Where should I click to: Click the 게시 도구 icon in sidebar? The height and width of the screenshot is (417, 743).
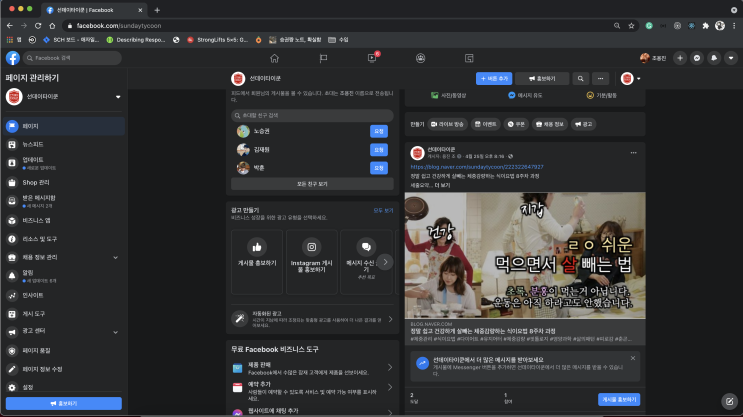[12, 314]
